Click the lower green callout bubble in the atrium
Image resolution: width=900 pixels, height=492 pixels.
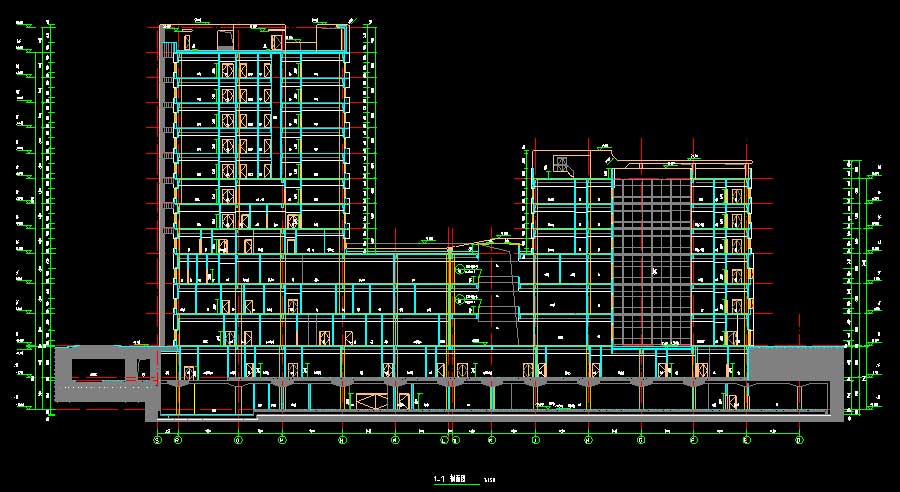point(460,300)
